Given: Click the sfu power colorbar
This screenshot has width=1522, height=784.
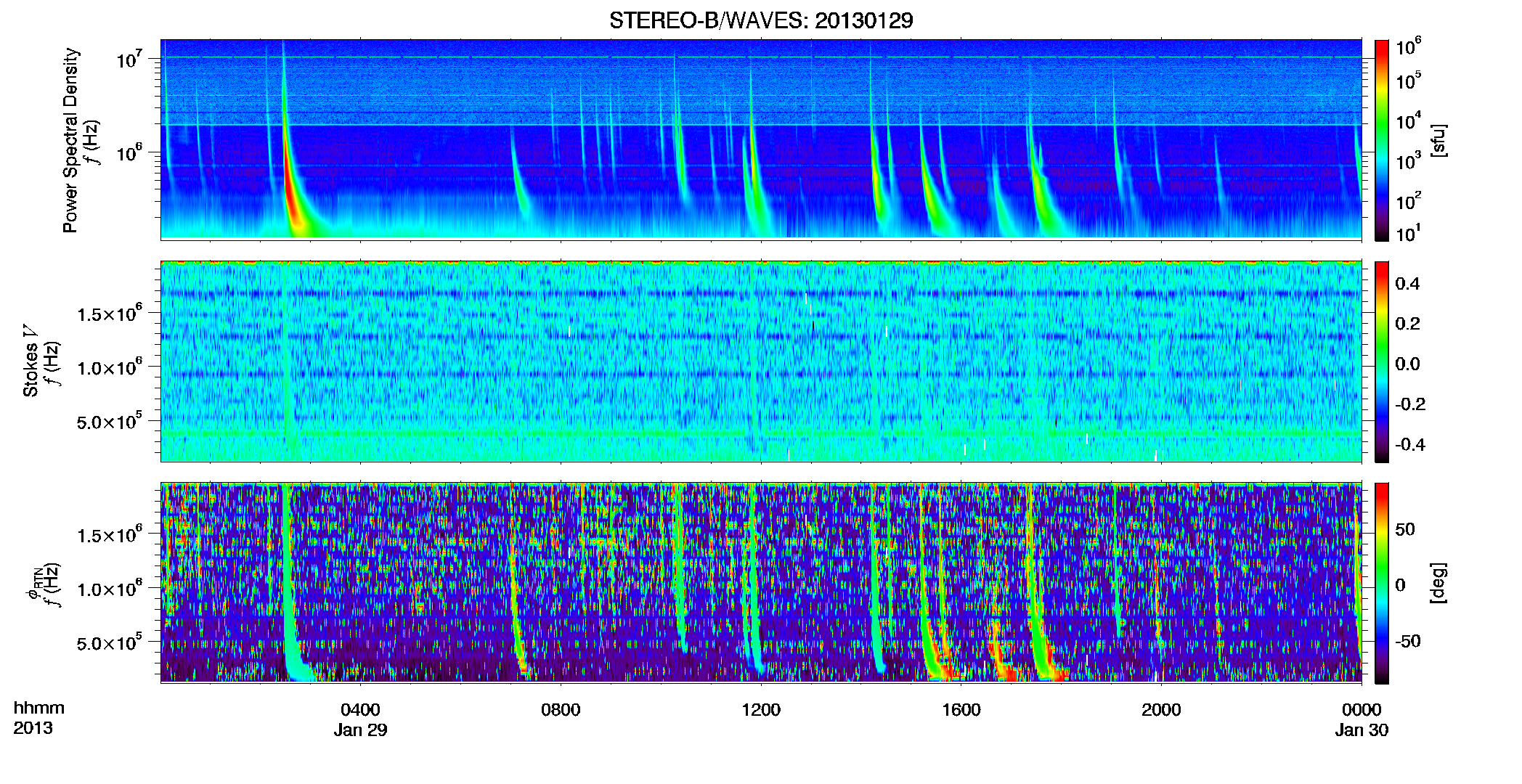Looking at the screenshot, I should tap(1382, 140).
